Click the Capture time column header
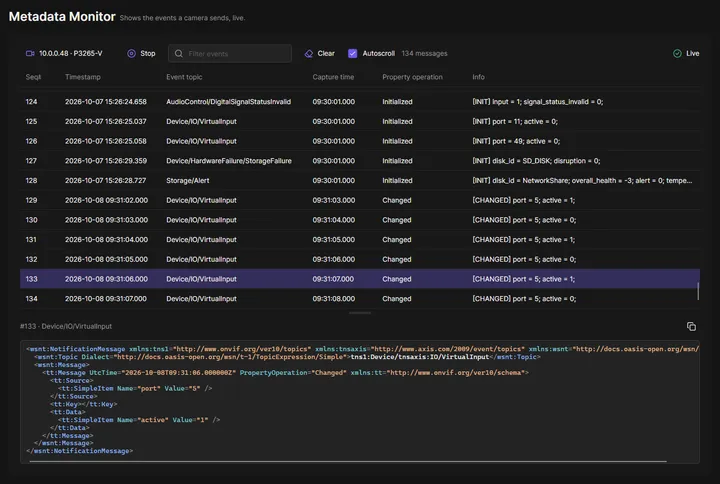 pyautogui.click(x=333, y=77)
